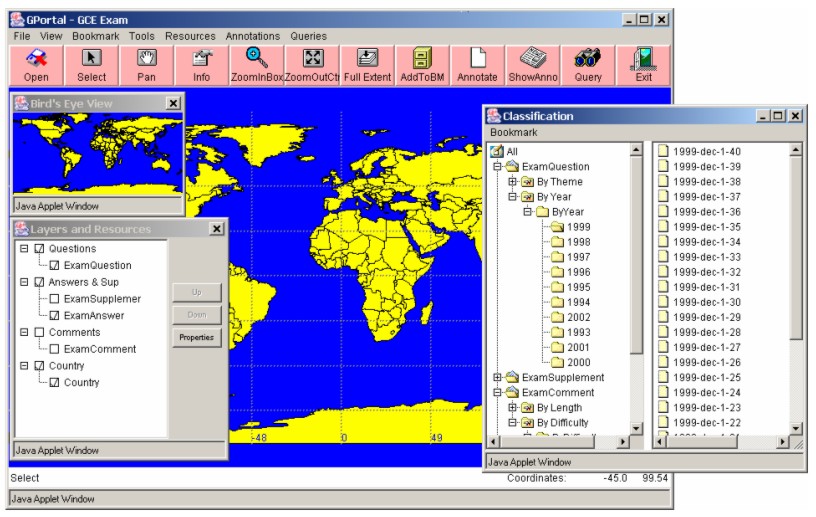816x517 pixels.
Task: Click the Properties button in Layers panel
Action: (197, 337)
